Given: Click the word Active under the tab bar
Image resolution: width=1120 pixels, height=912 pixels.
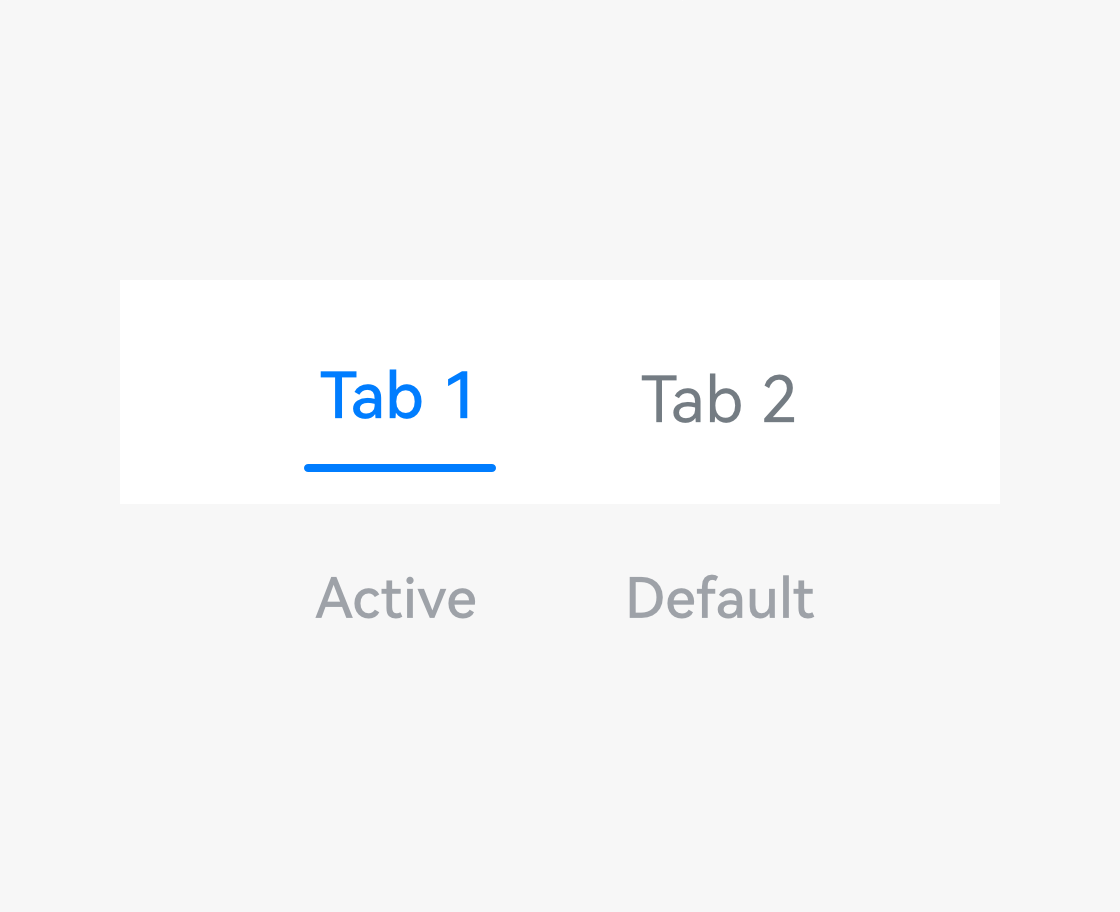Looking at the screenshot, I should [x=396, y=599].
